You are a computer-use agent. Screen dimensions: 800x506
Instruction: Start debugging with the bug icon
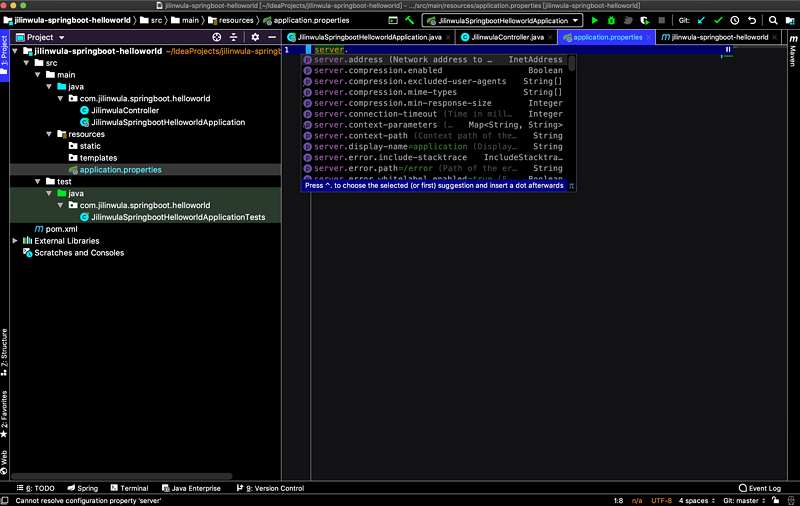pos(611,20)
